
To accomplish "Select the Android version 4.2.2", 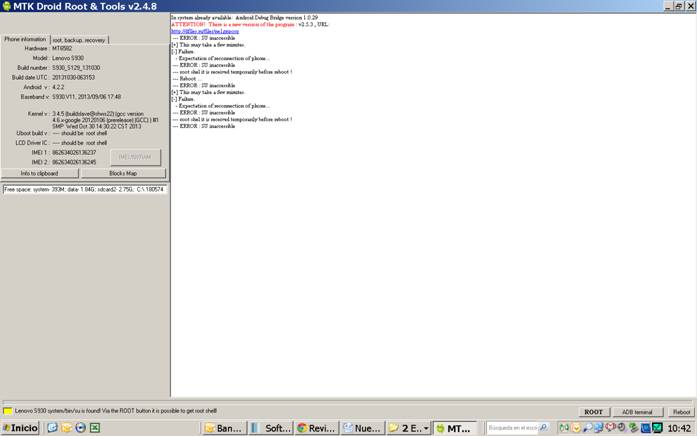I will click(58, 88).
